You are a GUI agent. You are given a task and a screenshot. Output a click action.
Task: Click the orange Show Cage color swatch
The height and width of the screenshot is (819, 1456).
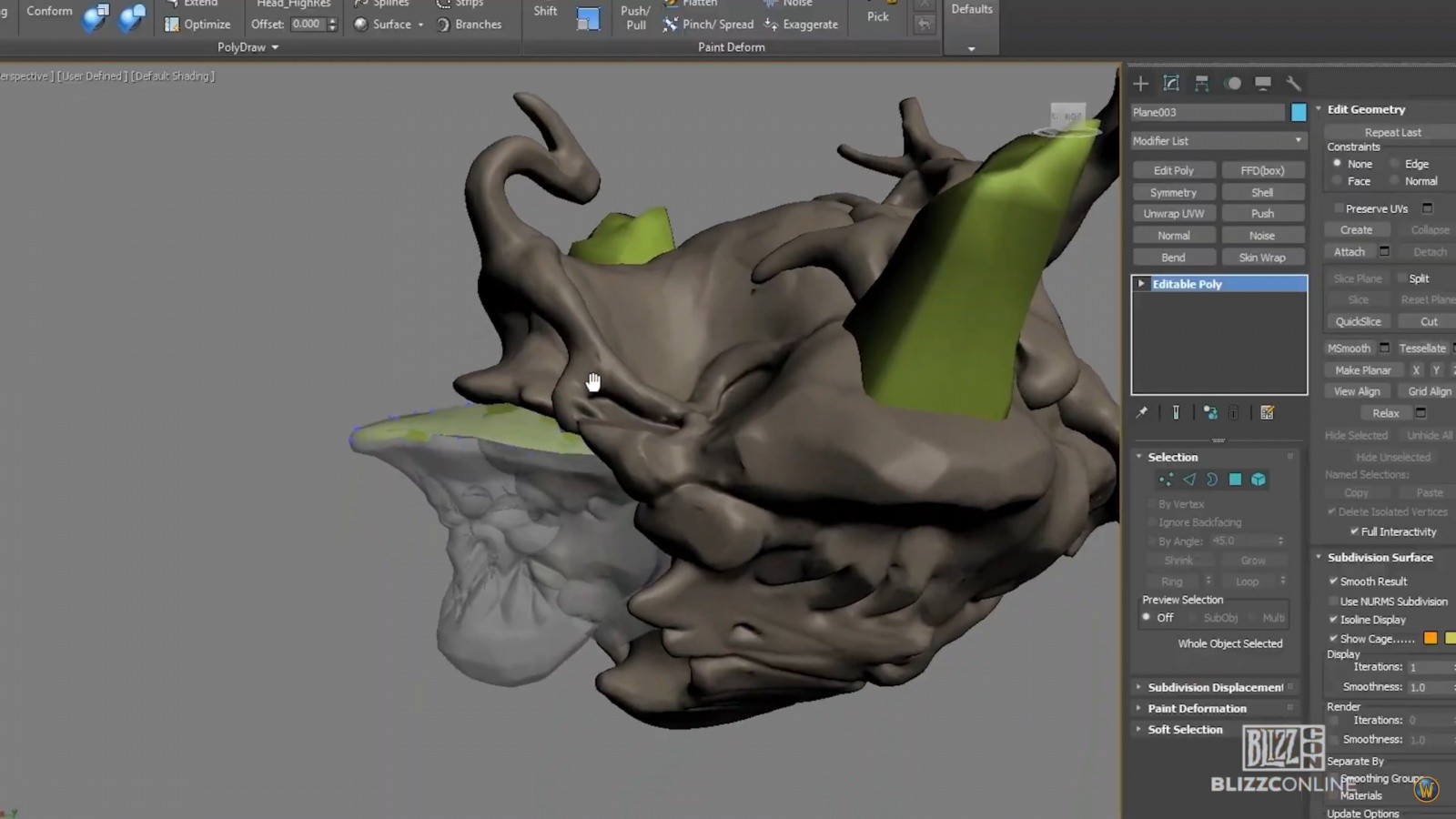click(1431, 638)
